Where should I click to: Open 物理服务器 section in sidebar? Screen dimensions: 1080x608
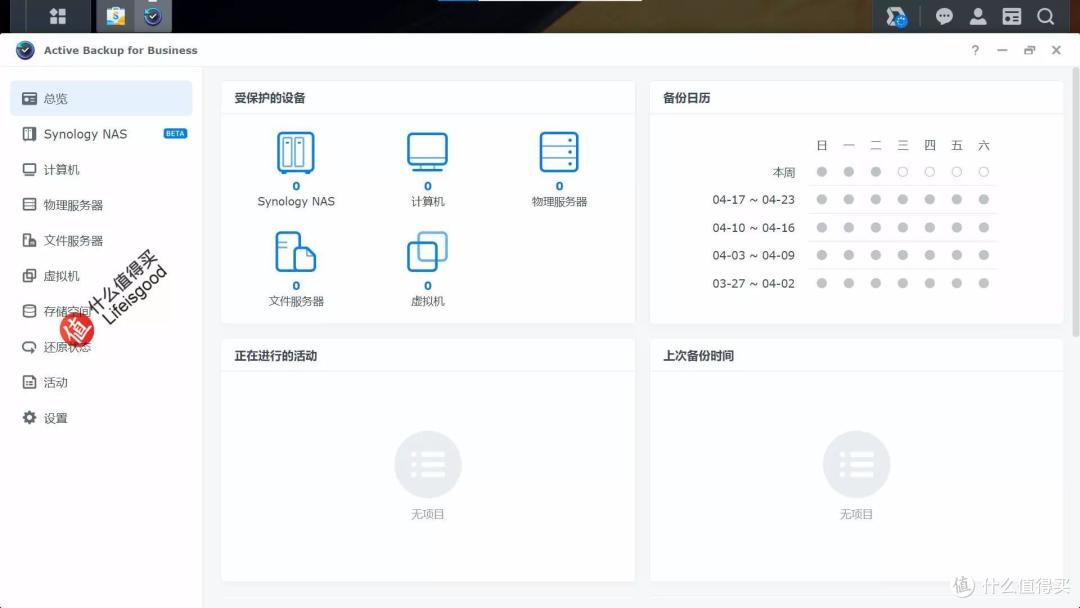[101, 205]
